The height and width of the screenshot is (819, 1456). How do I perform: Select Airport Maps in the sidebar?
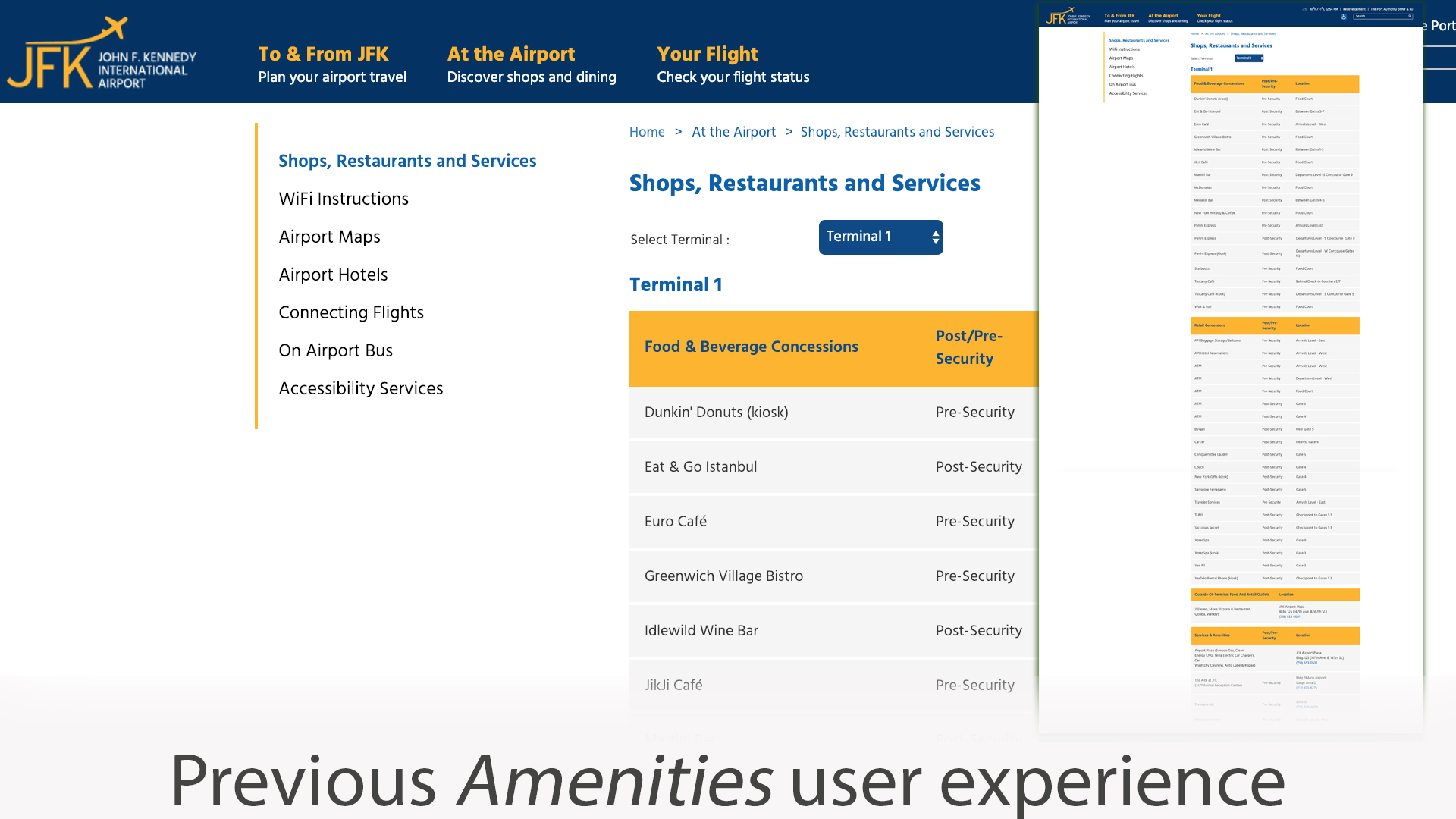pos(329,237)
